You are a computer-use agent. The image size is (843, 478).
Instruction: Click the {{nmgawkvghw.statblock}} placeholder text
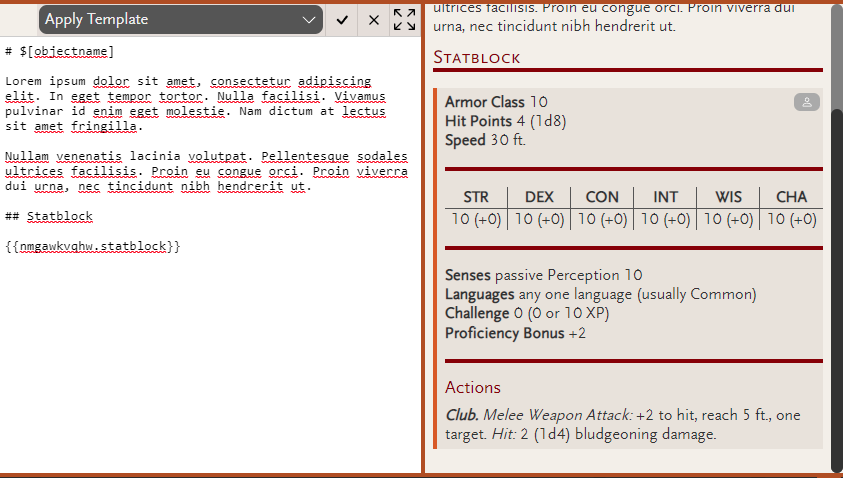pyautogui.click(x=93, y=246)
